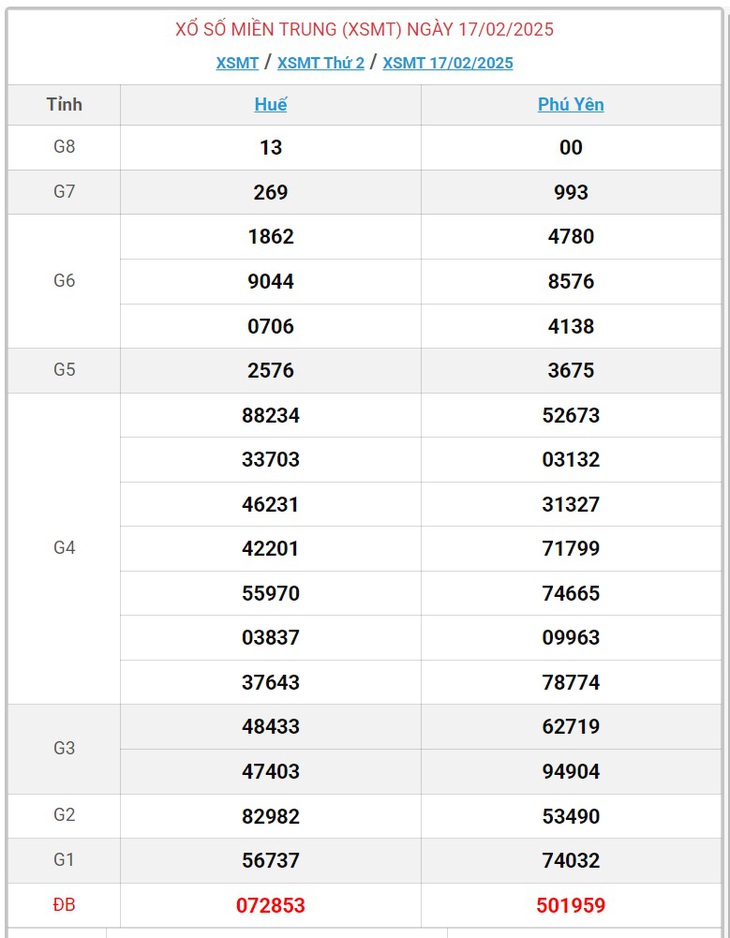Open the Phú Yên province link

tap(571, 104)
